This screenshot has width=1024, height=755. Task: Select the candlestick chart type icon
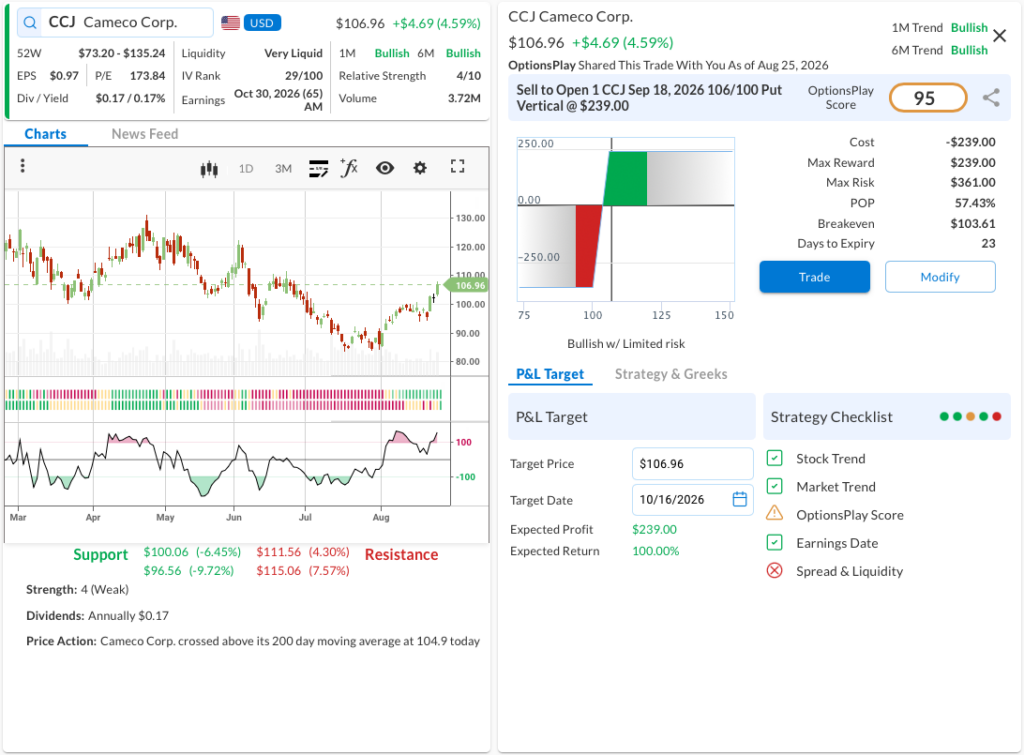pos(209,169)
